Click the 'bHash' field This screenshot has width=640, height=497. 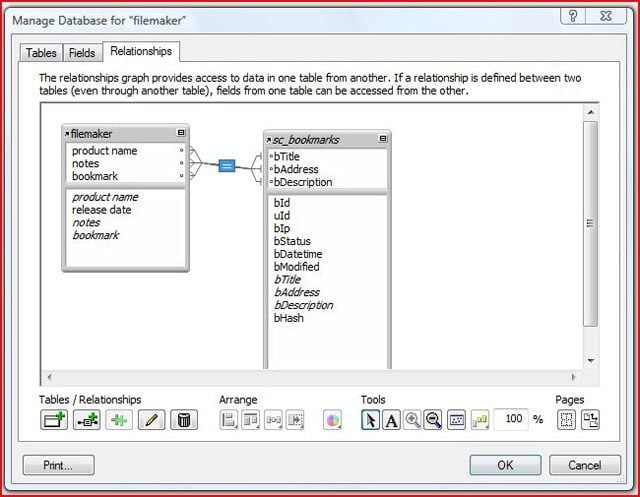click(x=289, y=318)
